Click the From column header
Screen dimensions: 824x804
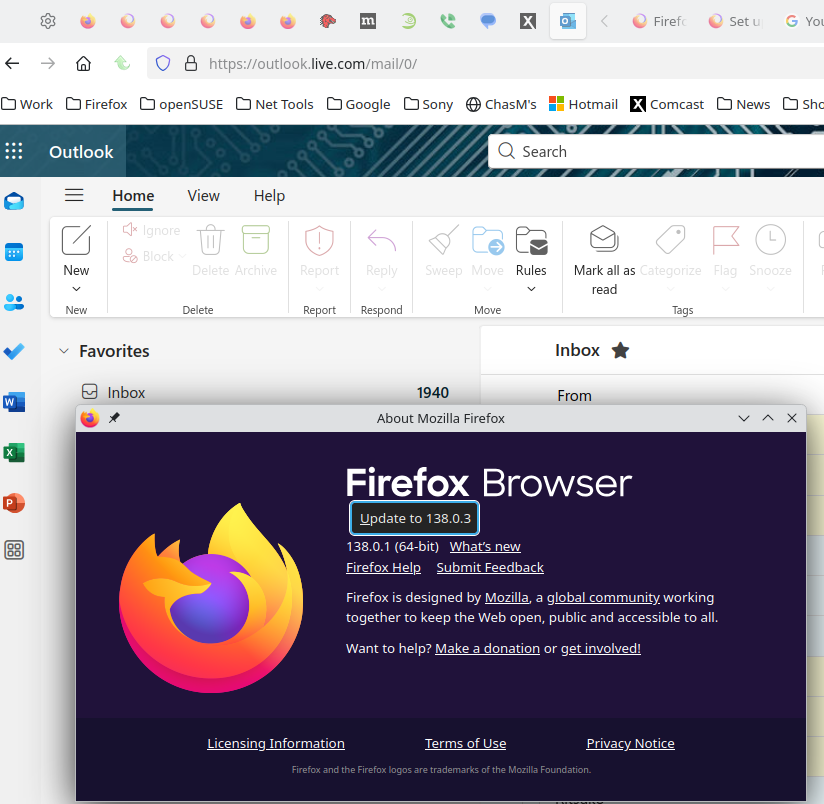pyautogui.click(x=574, y=396)
